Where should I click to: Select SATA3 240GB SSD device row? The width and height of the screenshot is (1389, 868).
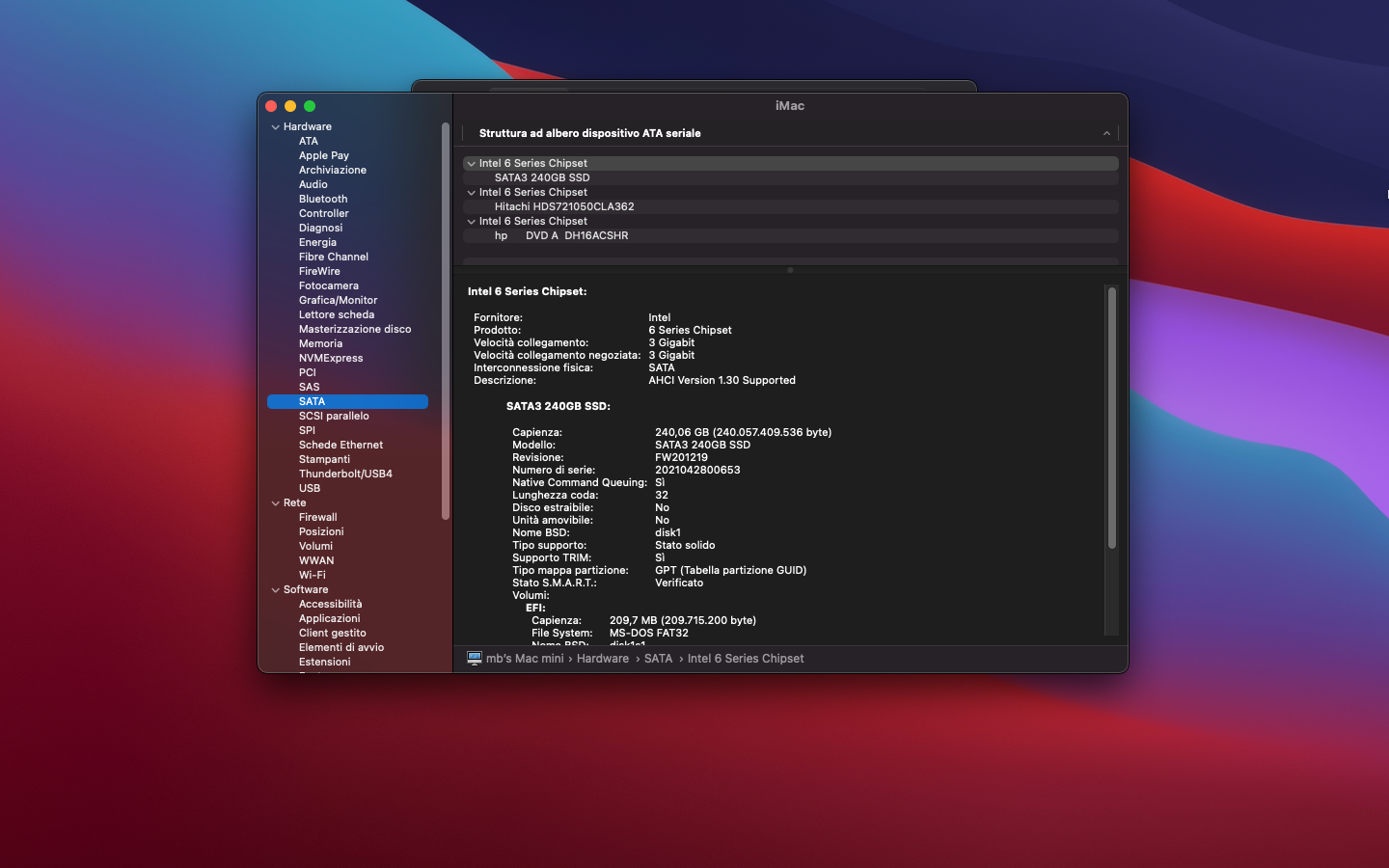[x=790, y=177]
